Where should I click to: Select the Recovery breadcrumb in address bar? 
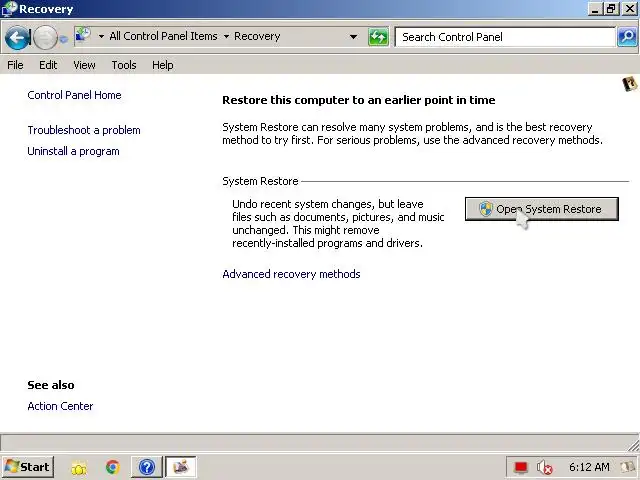tap(257, 36)
